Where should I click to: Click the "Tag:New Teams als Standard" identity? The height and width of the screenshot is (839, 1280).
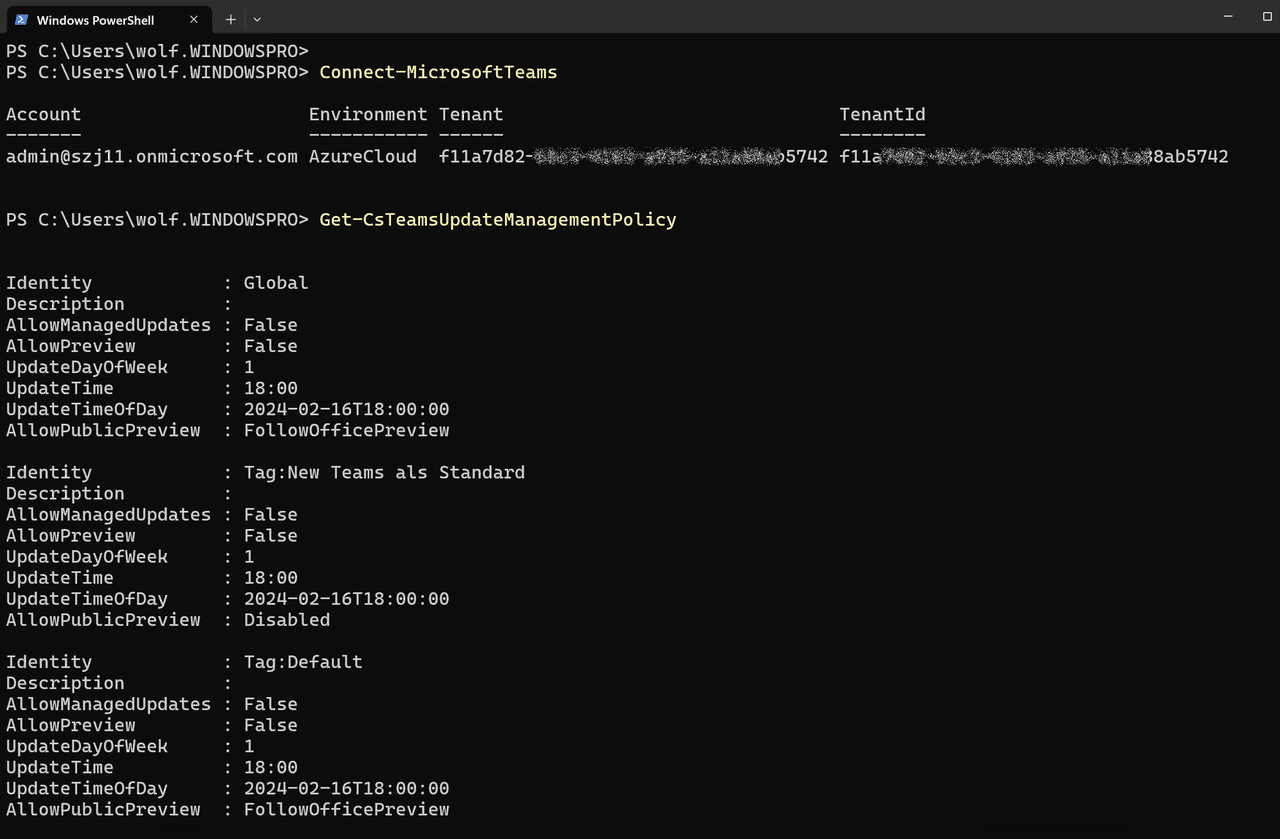click(384, 472)
